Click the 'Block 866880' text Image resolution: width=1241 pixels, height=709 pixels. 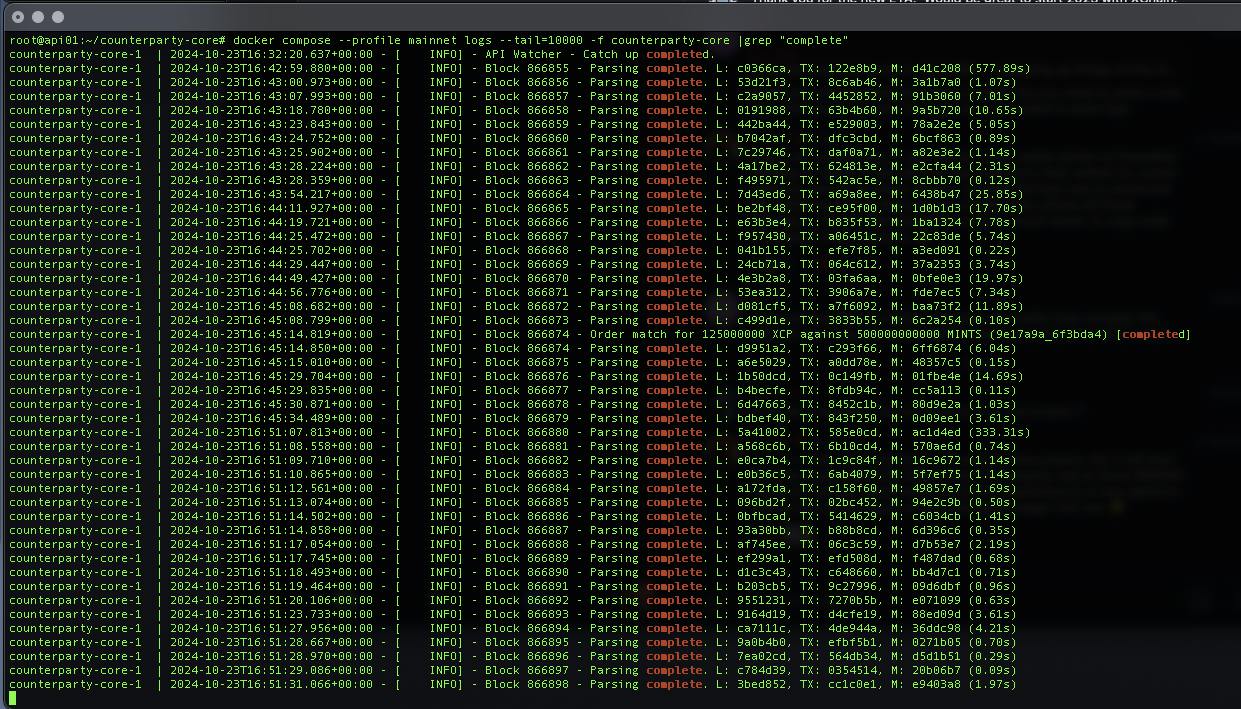(x=527, y=432)
